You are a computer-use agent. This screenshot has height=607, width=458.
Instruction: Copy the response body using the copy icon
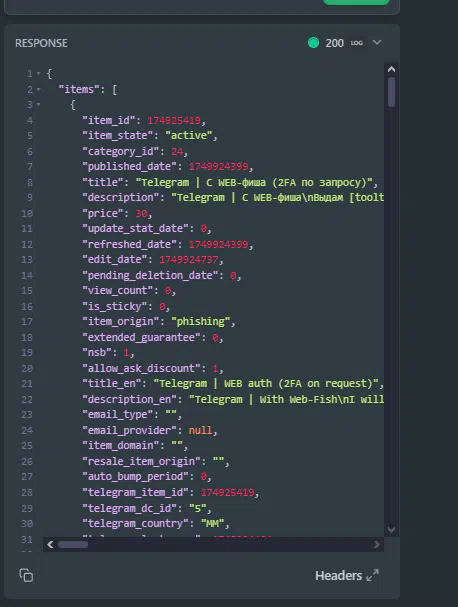click(26, 575)
